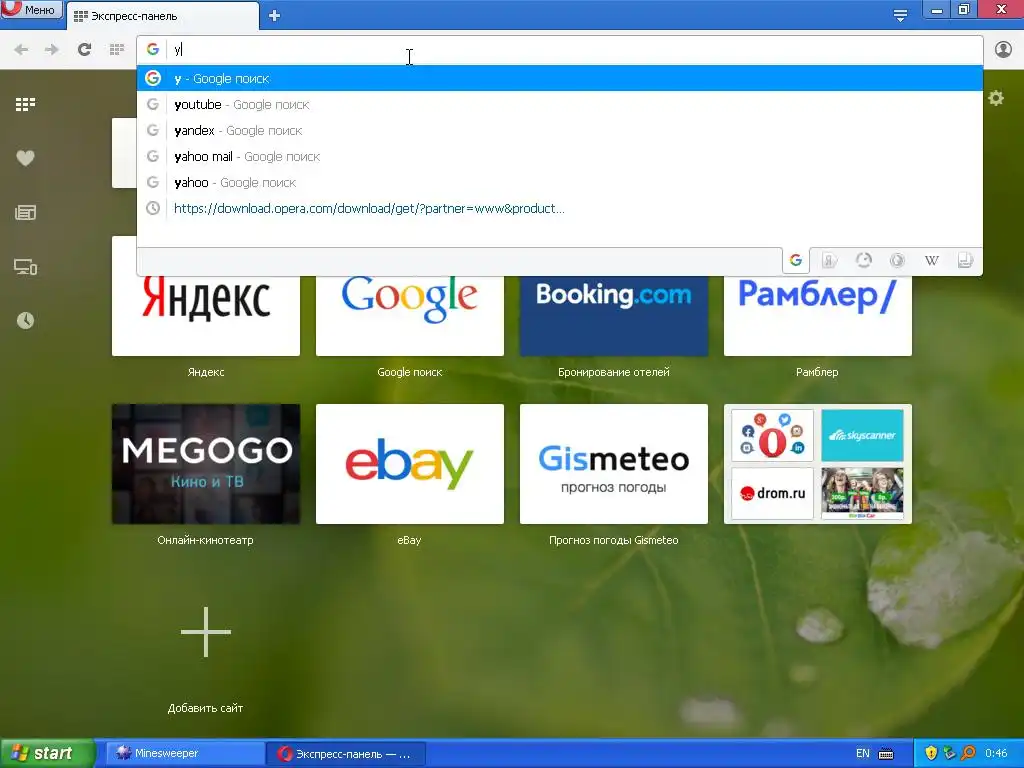Open the drom.ru tile in folder
The image size is (1024, 768).
tap(772, 493)
